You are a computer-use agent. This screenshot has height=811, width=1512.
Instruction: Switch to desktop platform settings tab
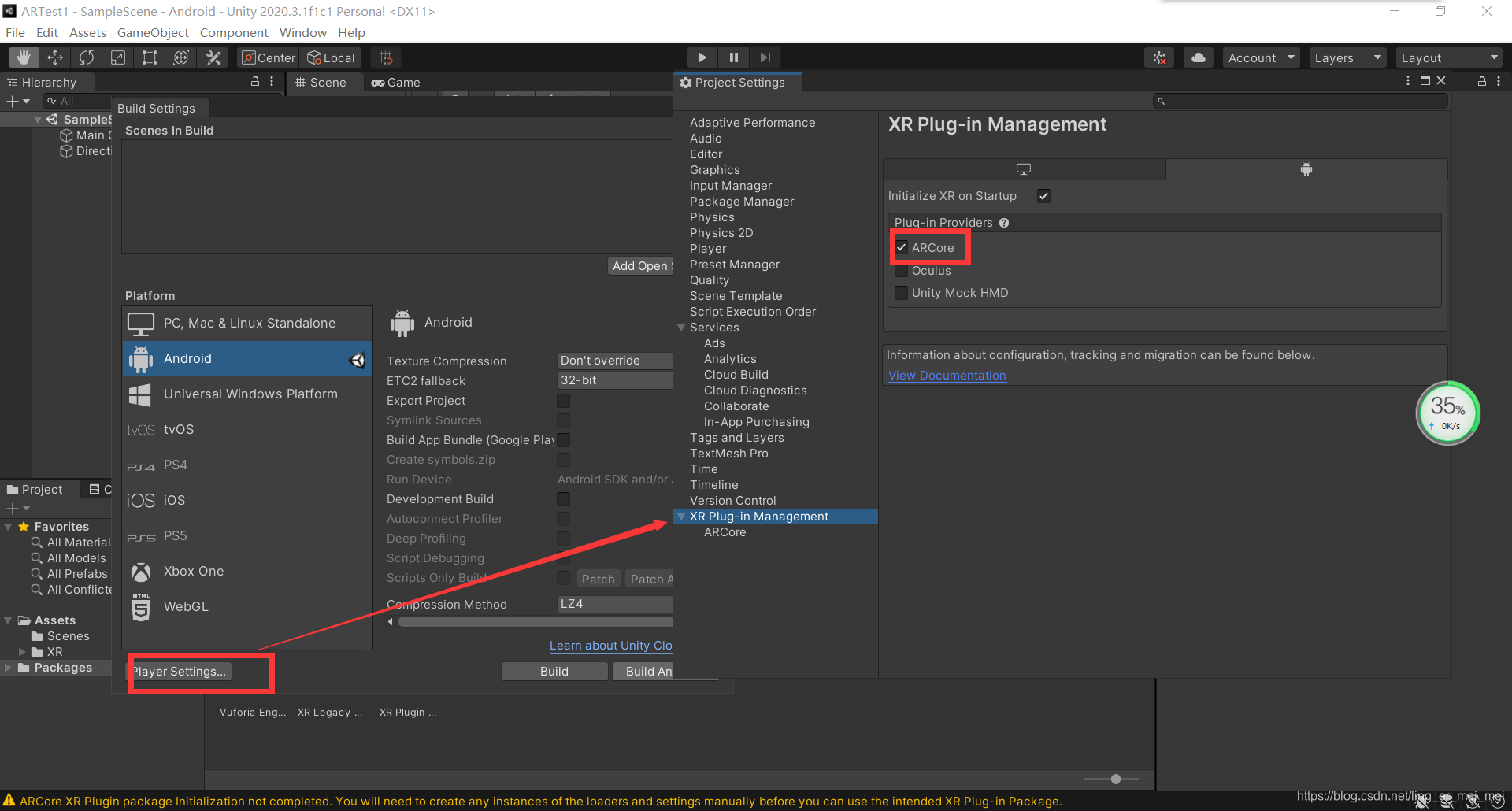point(1024,169)
